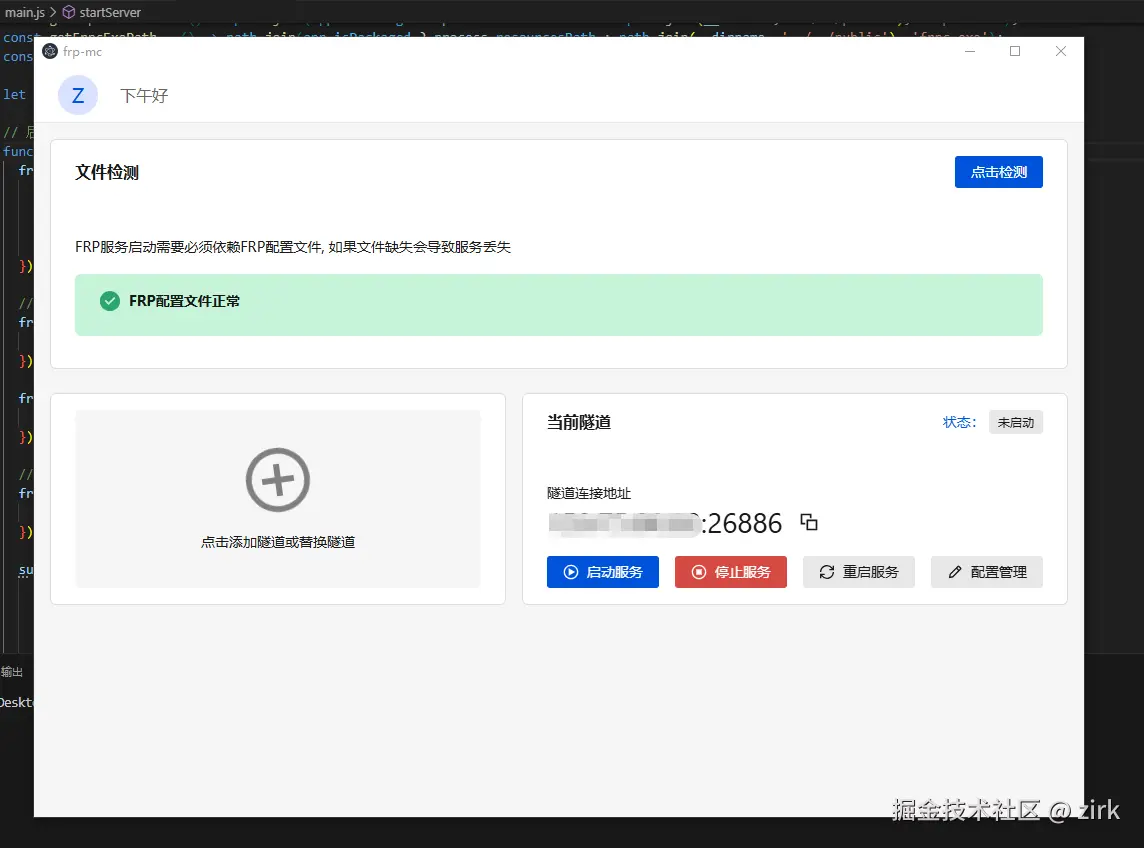Viewport: 1144px width, 848px height.
Task: Click the FRP服务启动需要 description text
Action: [293, 247]
